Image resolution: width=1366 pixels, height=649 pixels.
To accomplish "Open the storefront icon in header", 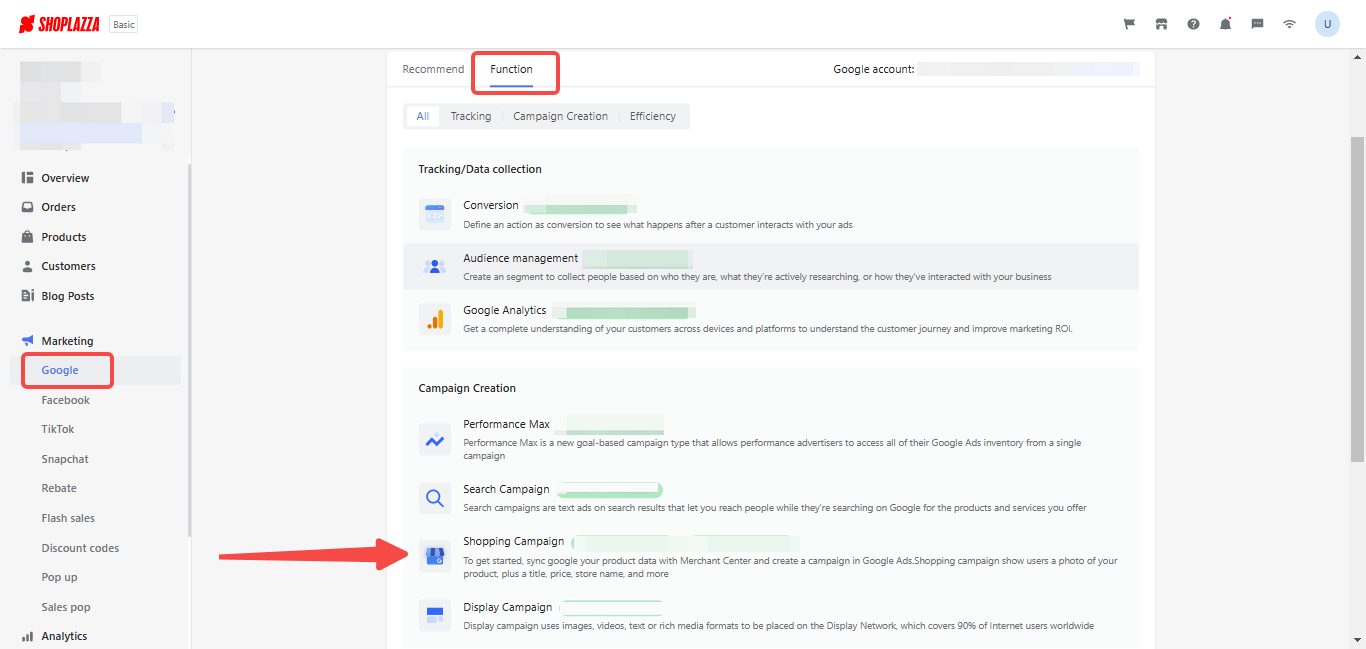I will click(x=1161, y=24).
